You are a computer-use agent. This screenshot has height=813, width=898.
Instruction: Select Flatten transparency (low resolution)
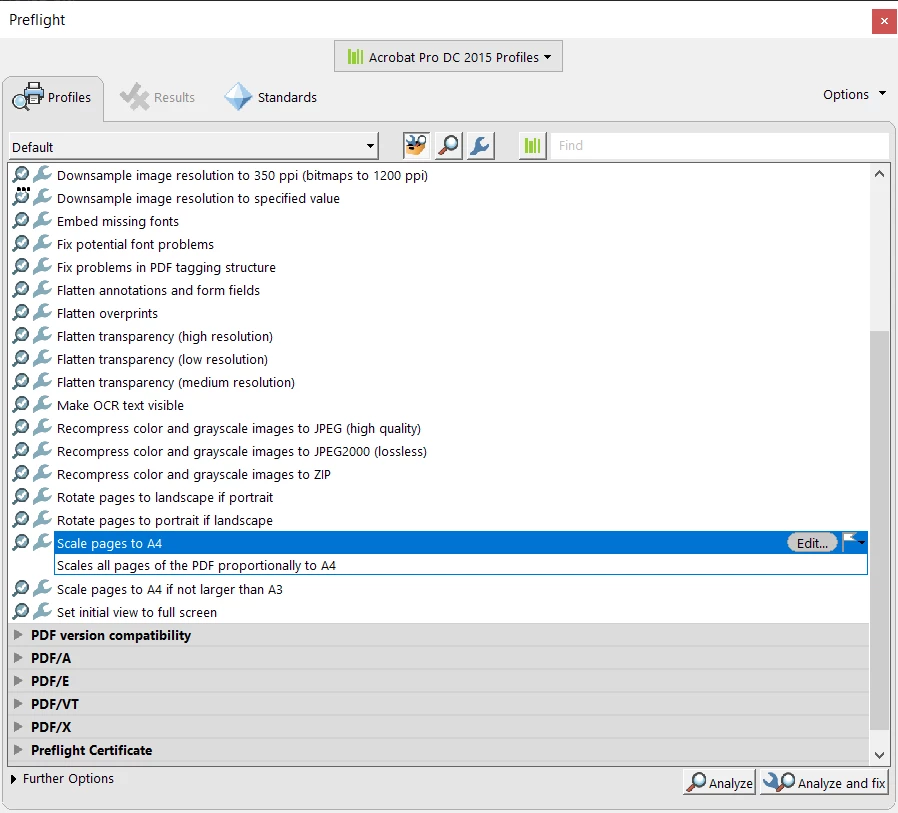tap(162, 359)
